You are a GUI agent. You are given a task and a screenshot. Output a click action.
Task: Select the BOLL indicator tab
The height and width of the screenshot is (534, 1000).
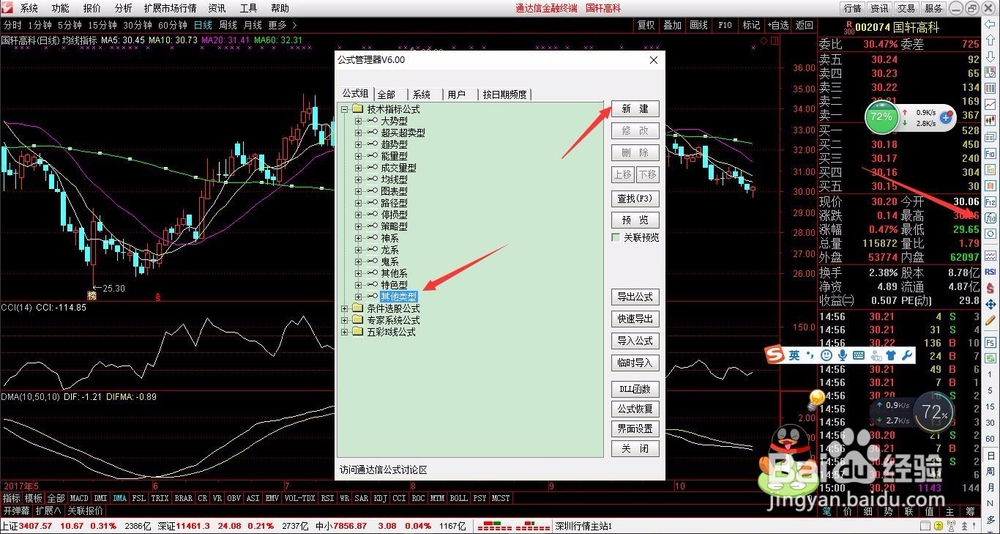(x=459, y=498)
